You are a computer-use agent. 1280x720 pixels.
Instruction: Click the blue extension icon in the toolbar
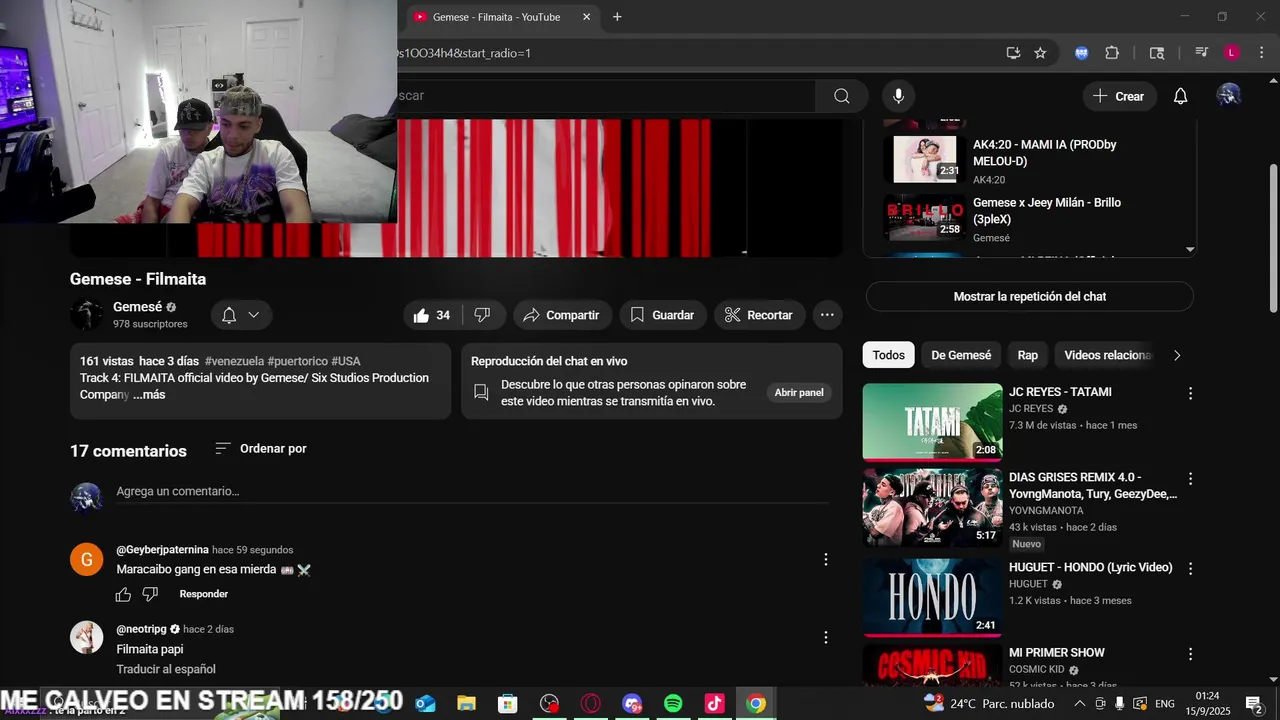(x=1081, y=53)
